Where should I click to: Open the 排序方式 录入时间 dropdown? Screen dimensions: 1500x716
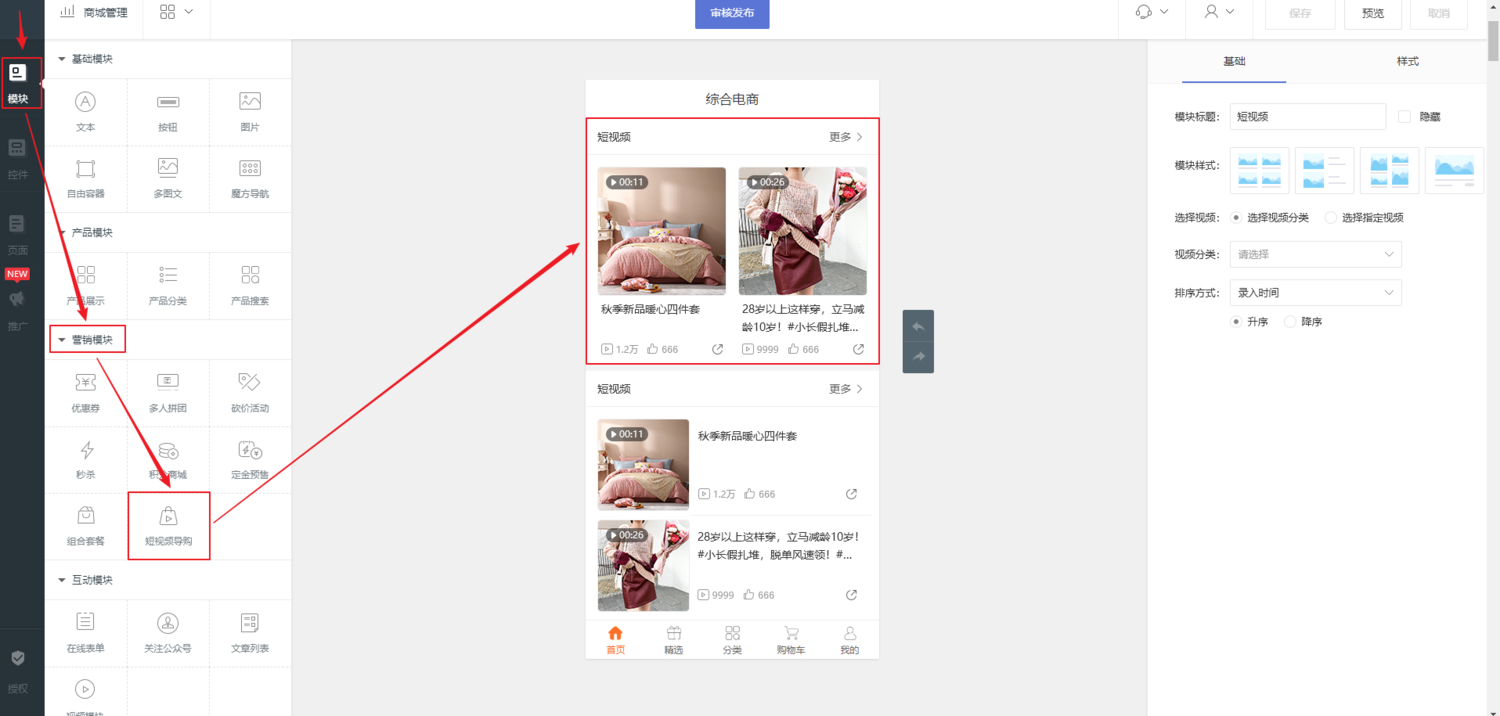point(1315,292)
